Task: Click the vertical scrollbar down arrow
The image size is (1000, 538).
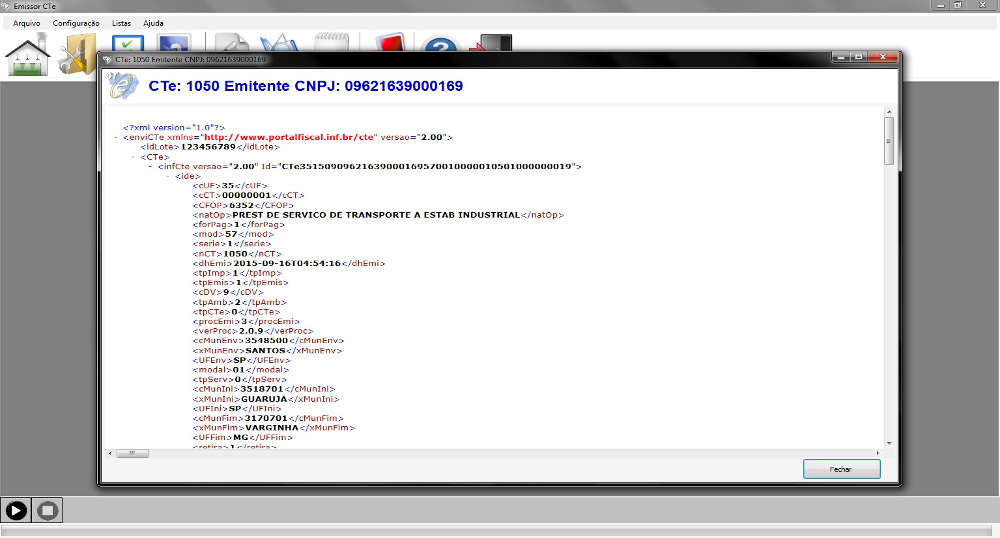Action: pyautogui.click(x=888, y=442)
